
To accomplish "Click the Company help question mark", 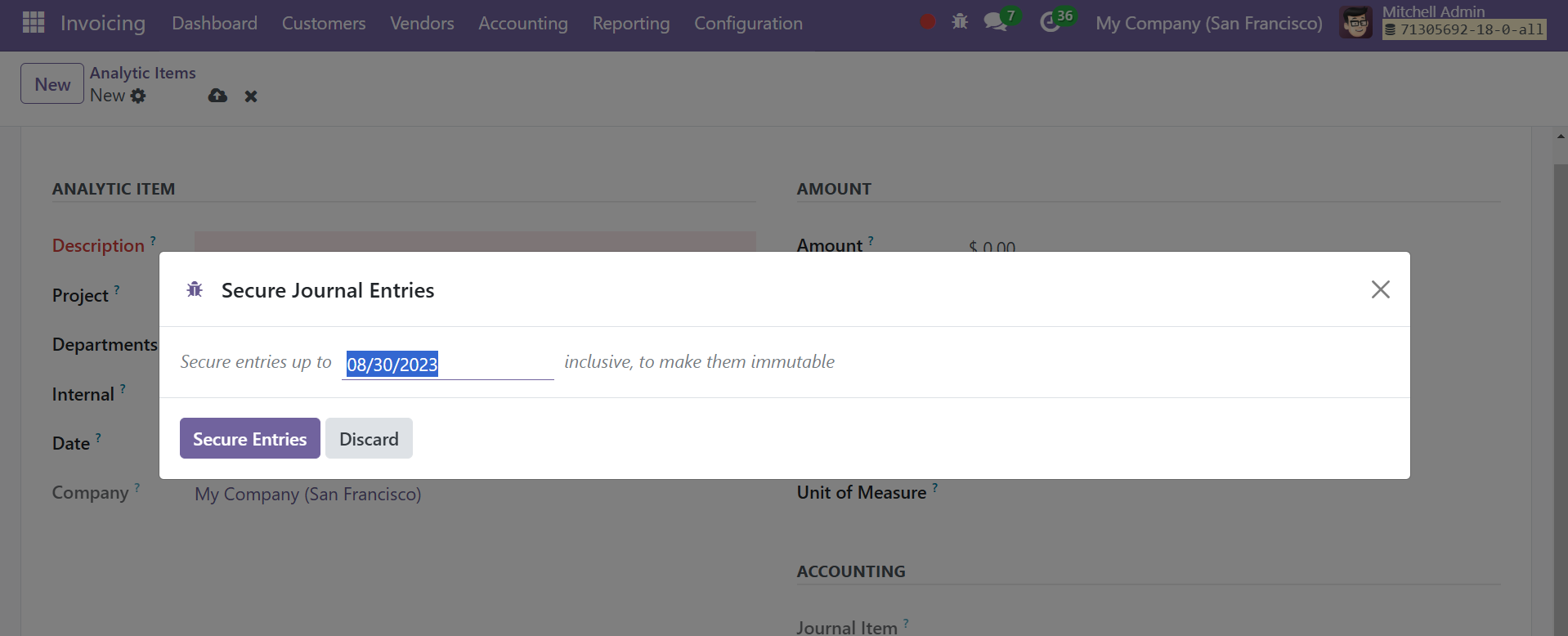I will pyautogui.click(x=137, y=487).
